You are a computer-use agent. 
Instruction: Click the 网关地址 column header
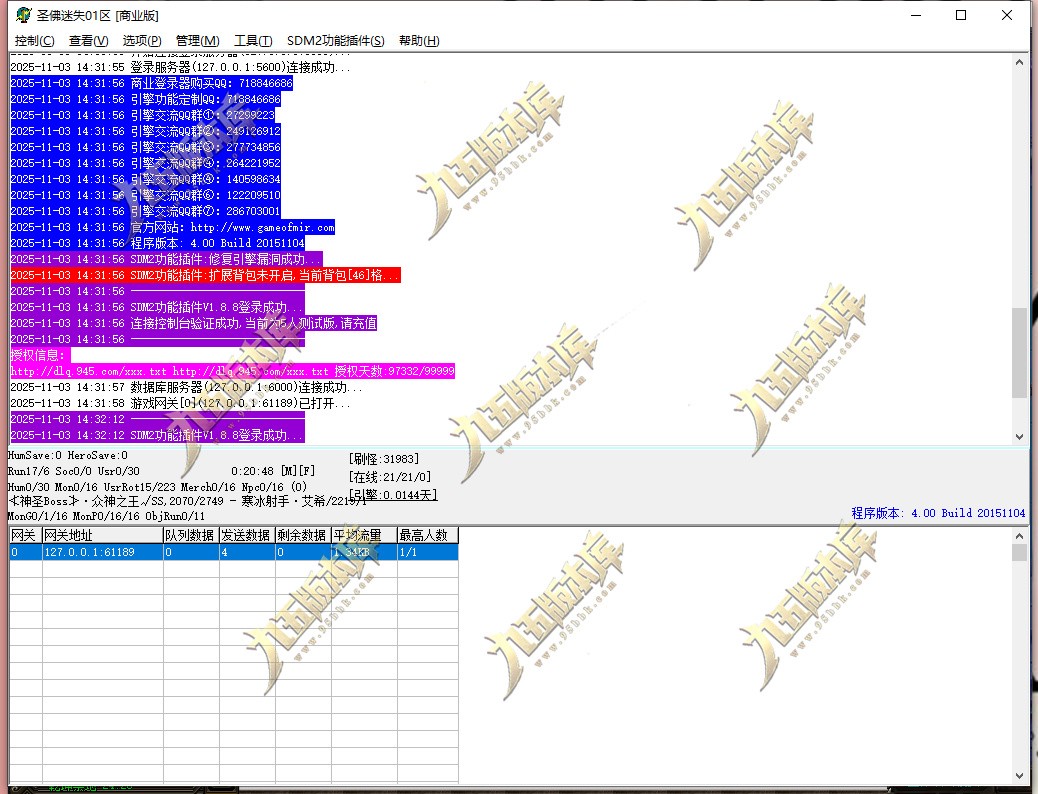[103, 535]
